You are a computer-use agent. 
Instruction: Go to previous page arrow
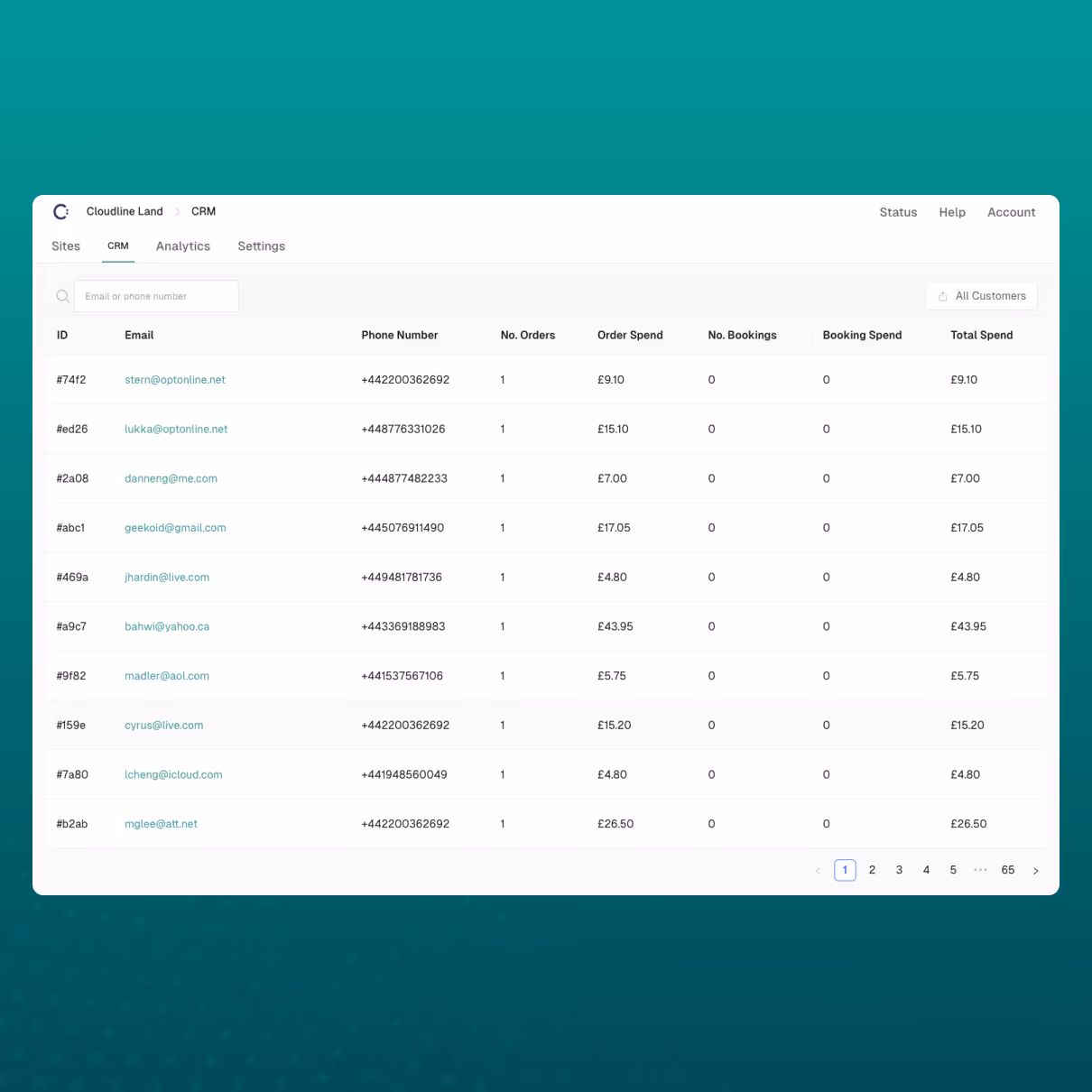[818, 871]
